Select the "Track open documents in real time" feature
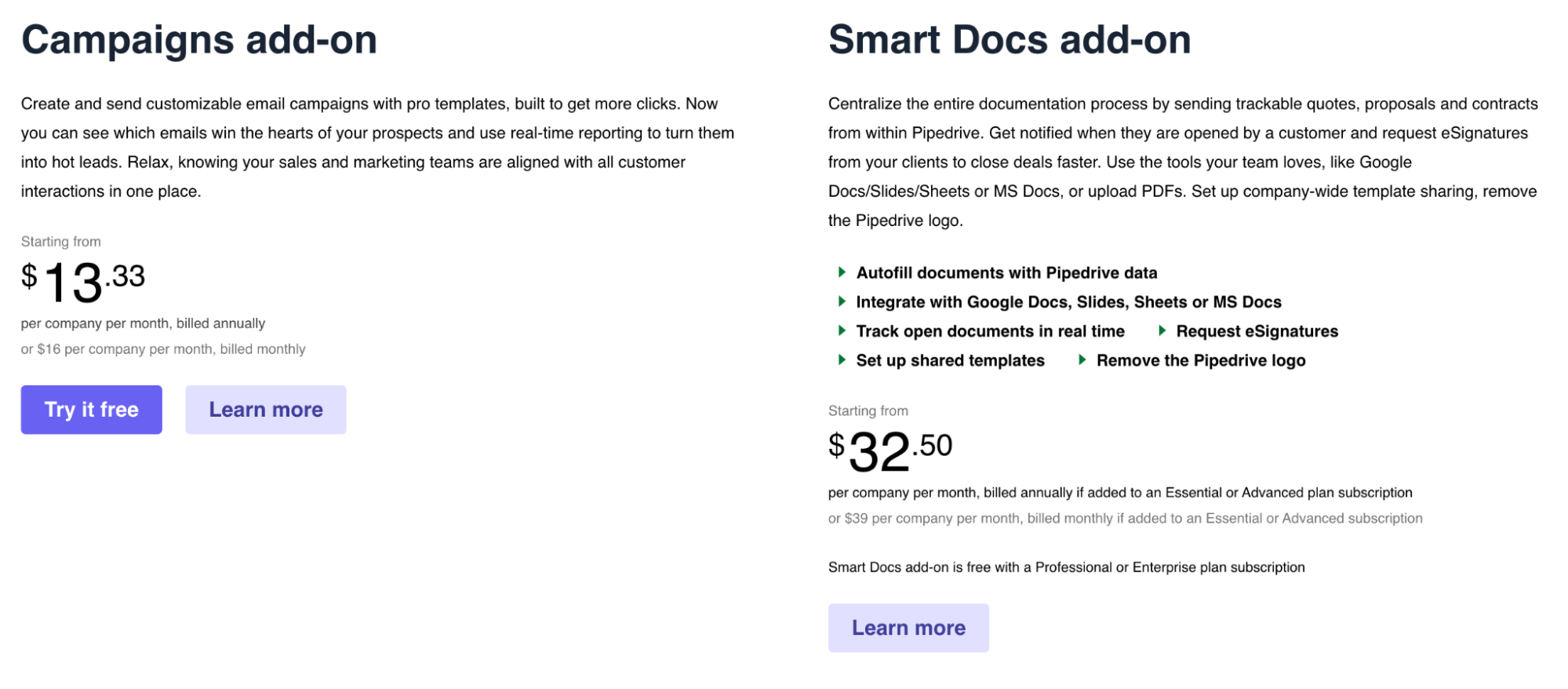Viewport: 1568px width, 689px height. coord(991,330)
